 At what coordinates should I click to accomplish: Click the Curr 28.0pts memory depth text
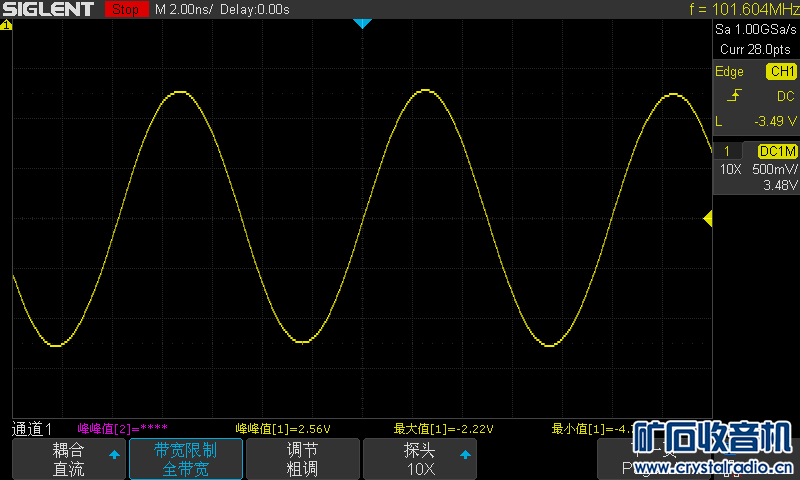click(x=755, y=49)
